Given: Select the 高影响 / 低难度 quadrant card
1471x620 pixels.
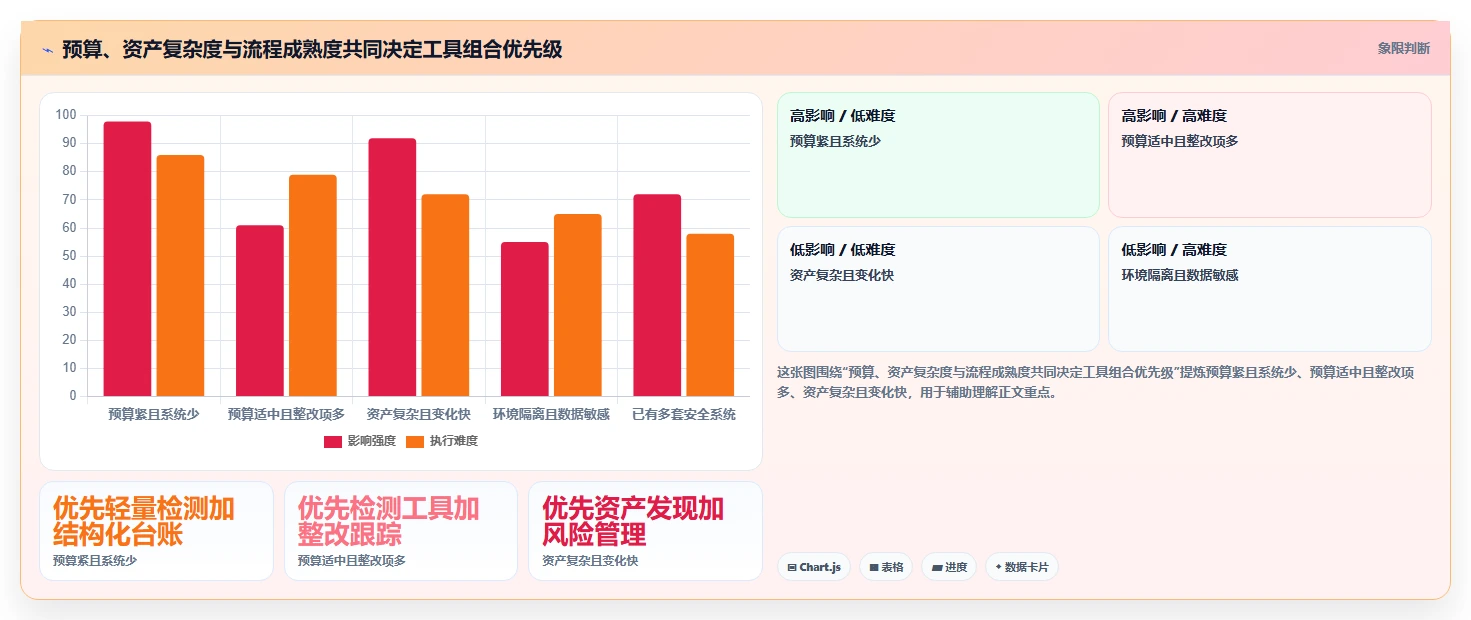Looking at the screenshot, I should [938, 155].
